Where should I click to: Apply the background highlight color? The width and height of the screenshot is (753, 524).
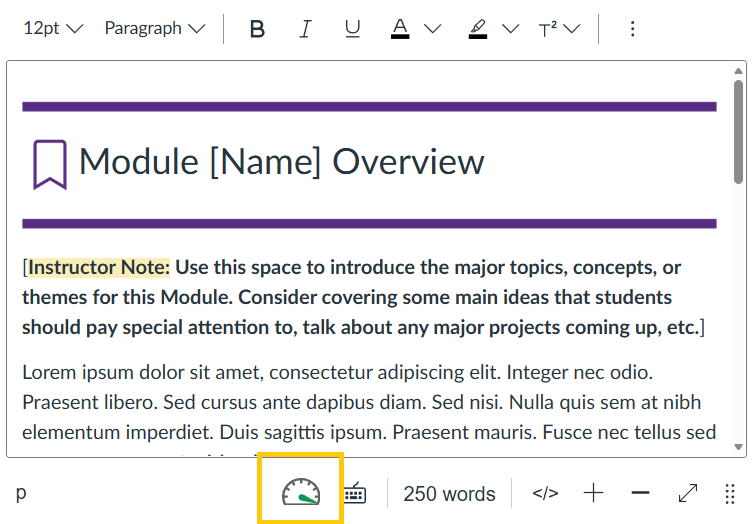click(x=478, y=29)
